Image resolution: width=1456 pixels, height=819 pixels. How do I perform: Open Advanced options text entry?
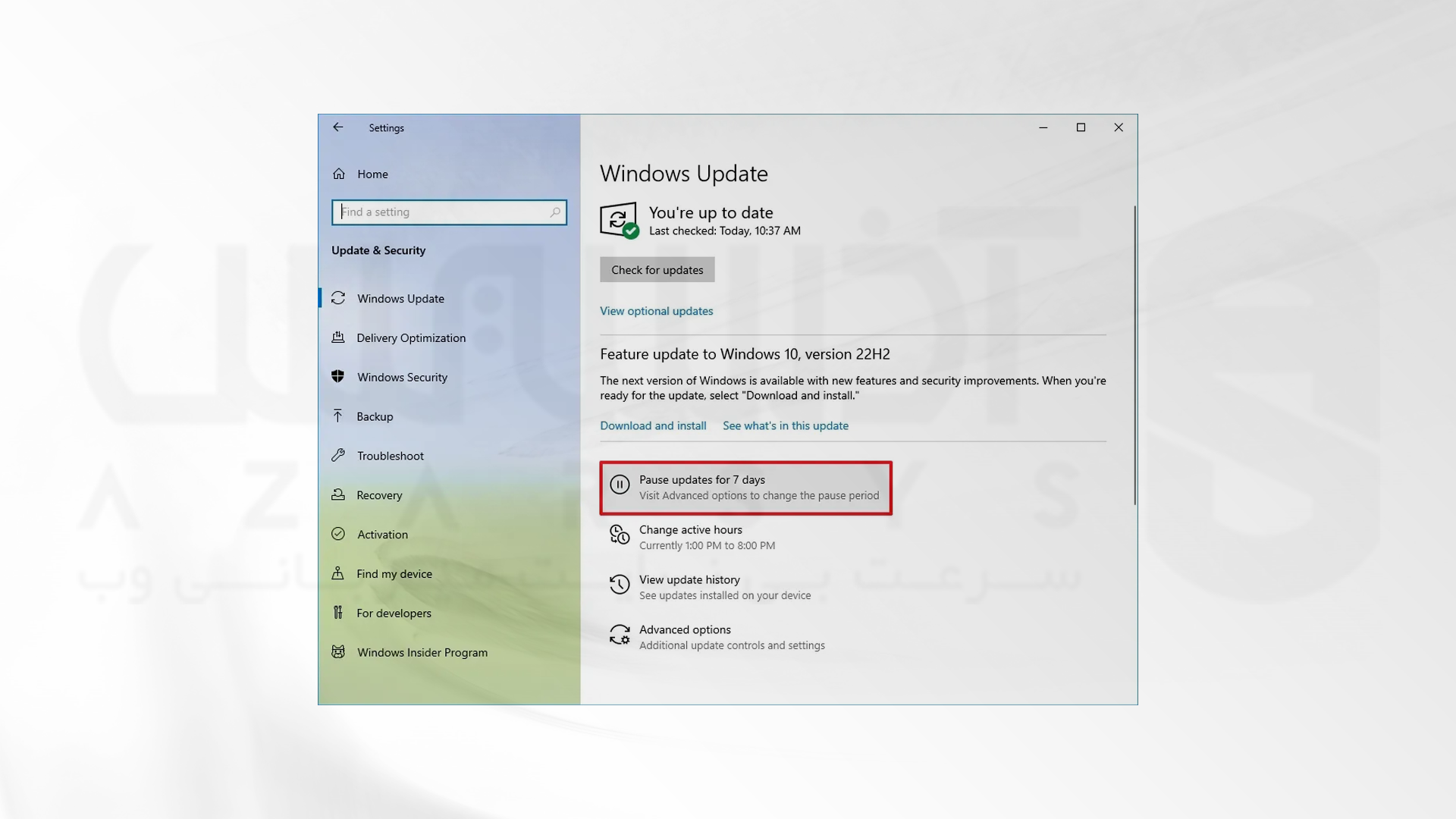685,630
